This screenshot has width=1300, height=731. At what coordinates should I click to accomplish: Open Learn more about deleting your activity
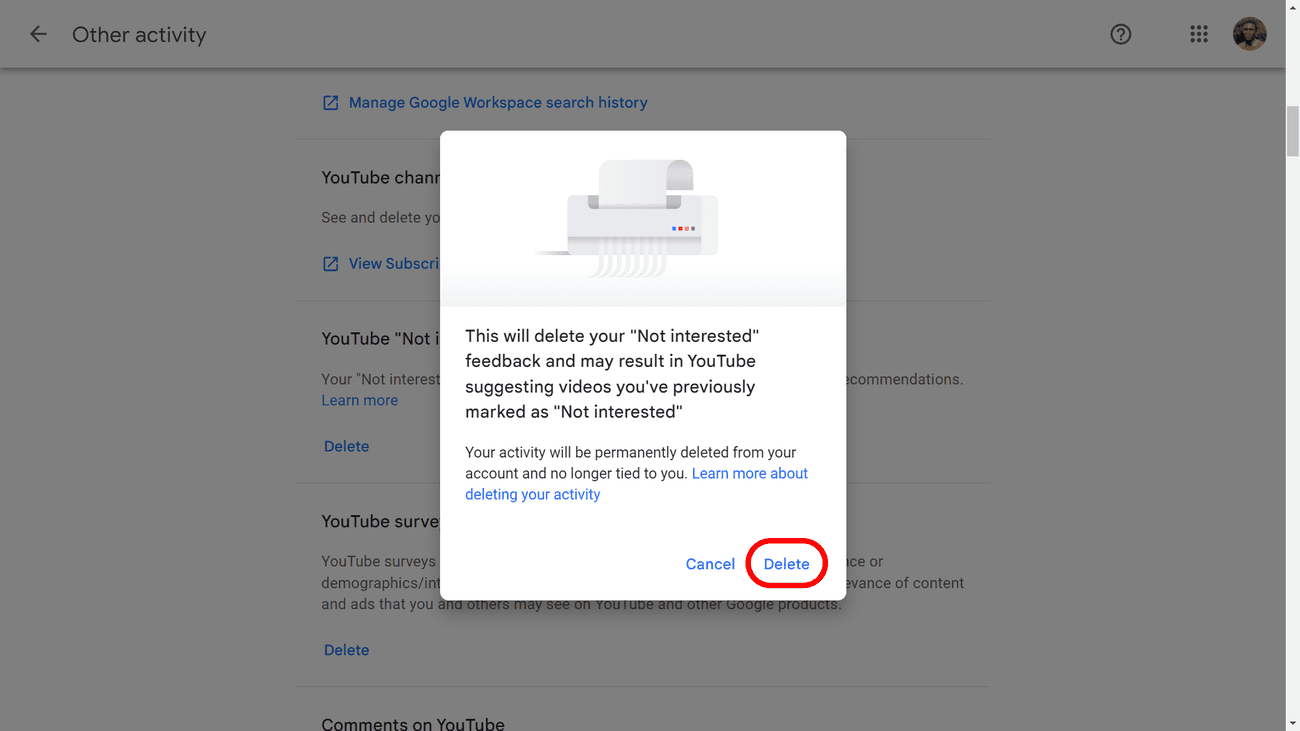point(750,472)
